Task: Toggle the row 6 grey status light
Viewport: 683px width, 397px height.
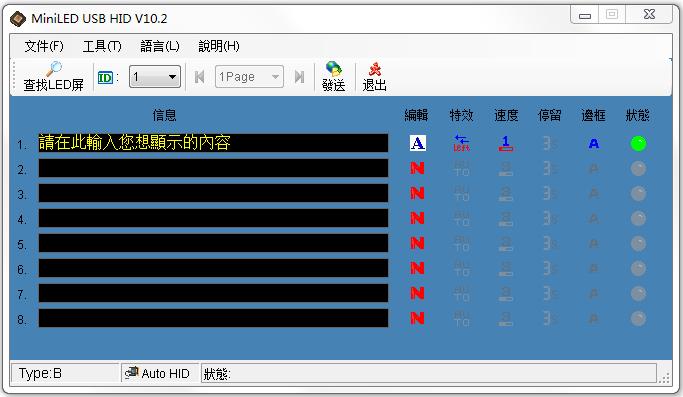Action: click(639, 268)
